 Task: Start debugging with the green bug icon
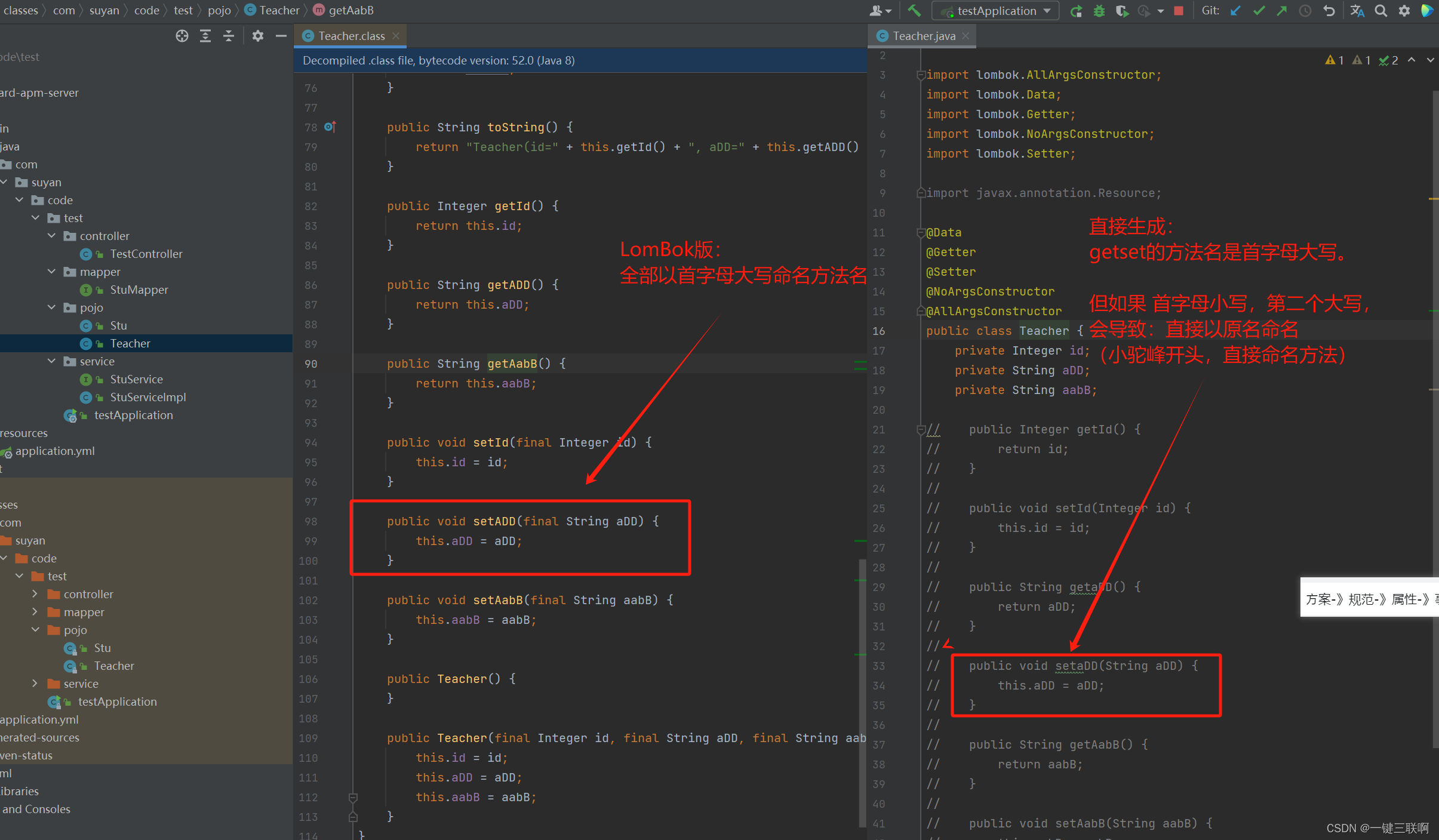1099,11
